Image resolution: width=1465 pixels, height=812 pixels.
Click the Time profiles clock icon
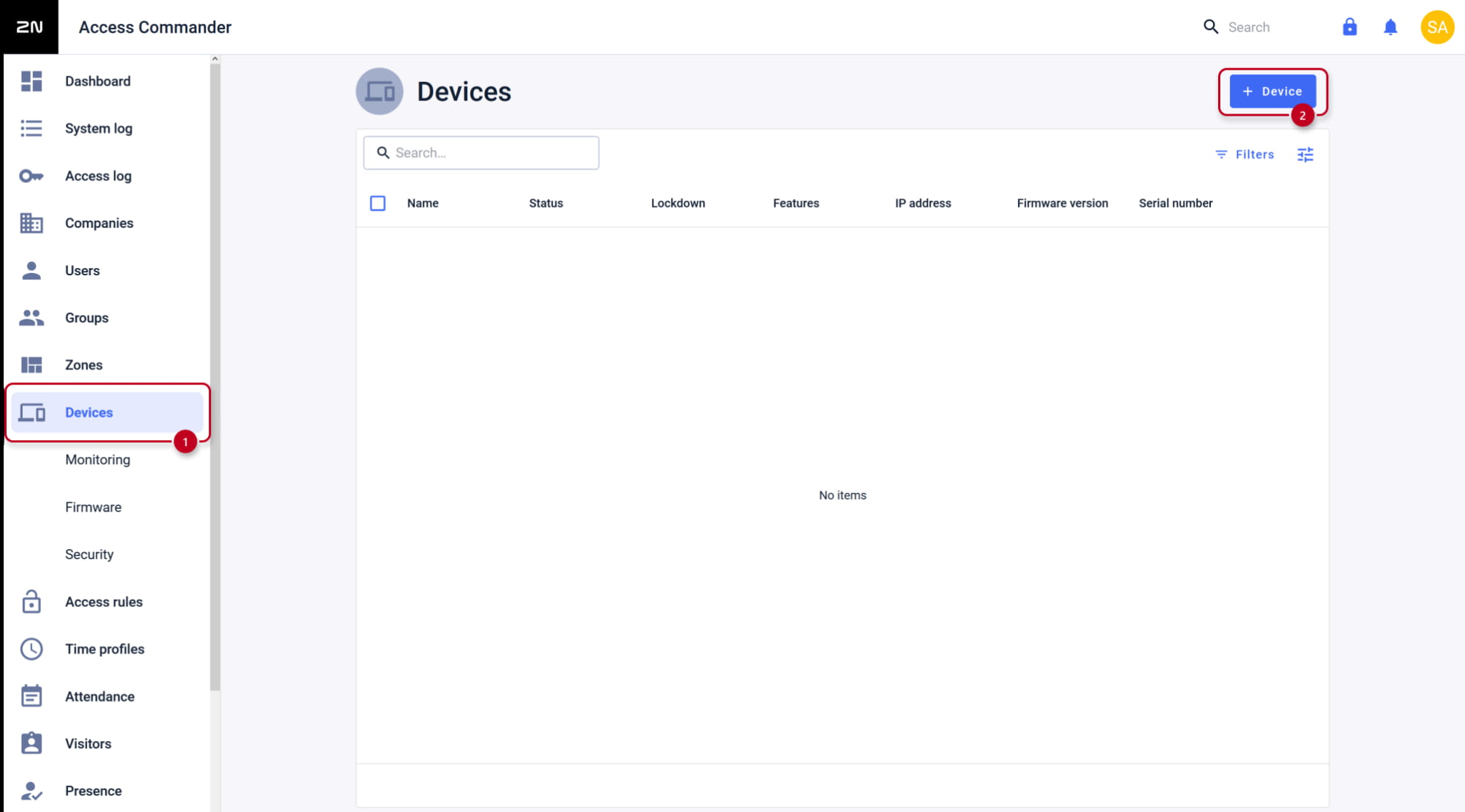point(31,649)
